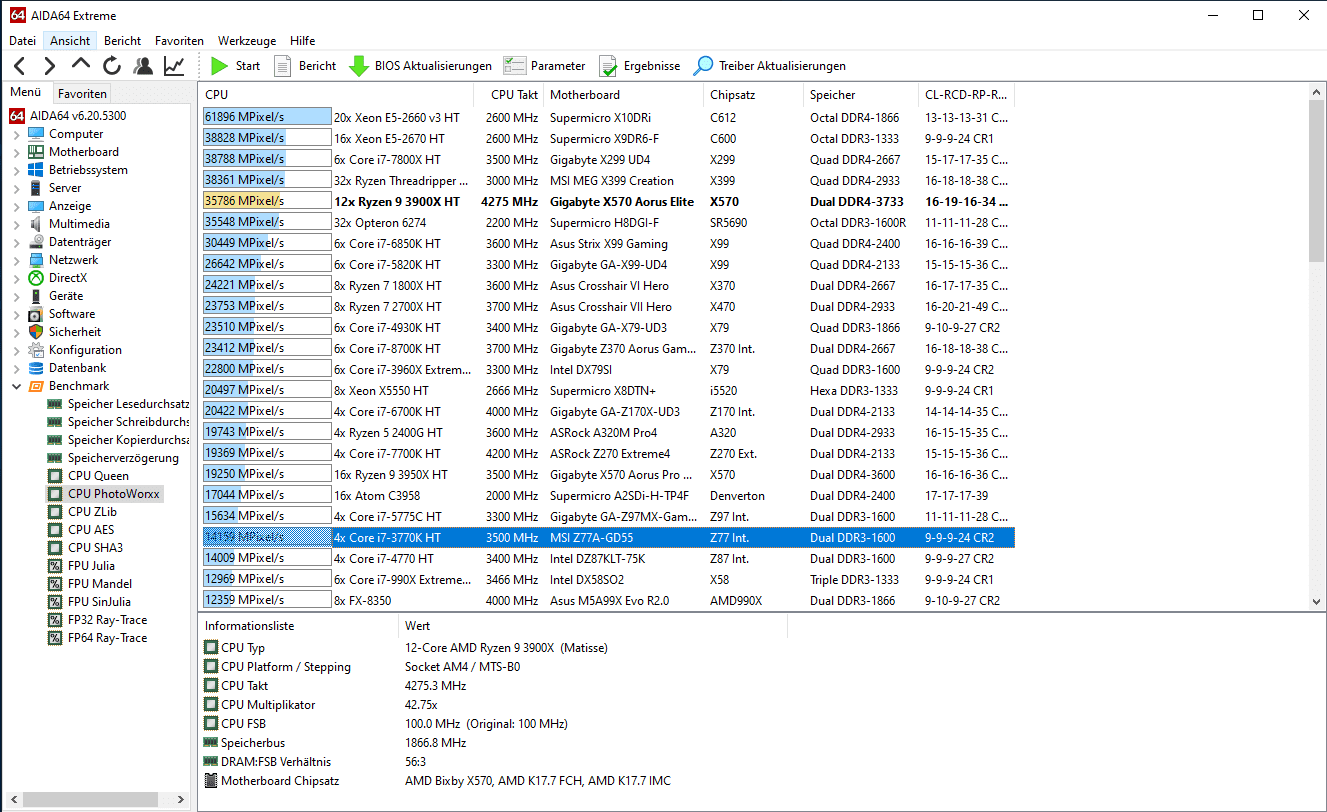Screen dimensions: 1327x812
Task: Collapse the Benchmark tree node
Action: click(16, 386)
